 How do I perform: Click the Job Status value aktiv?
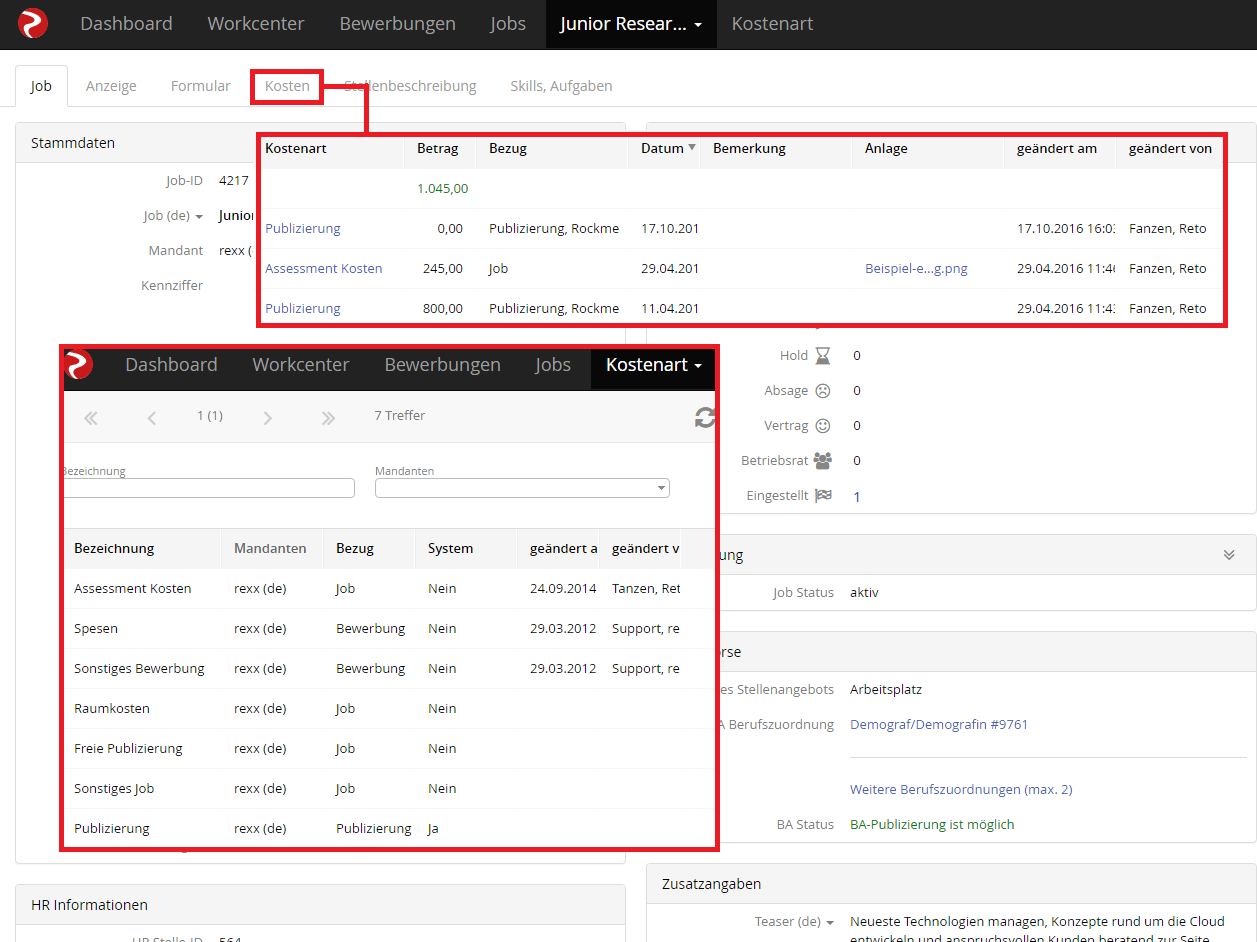coord(864,592)
